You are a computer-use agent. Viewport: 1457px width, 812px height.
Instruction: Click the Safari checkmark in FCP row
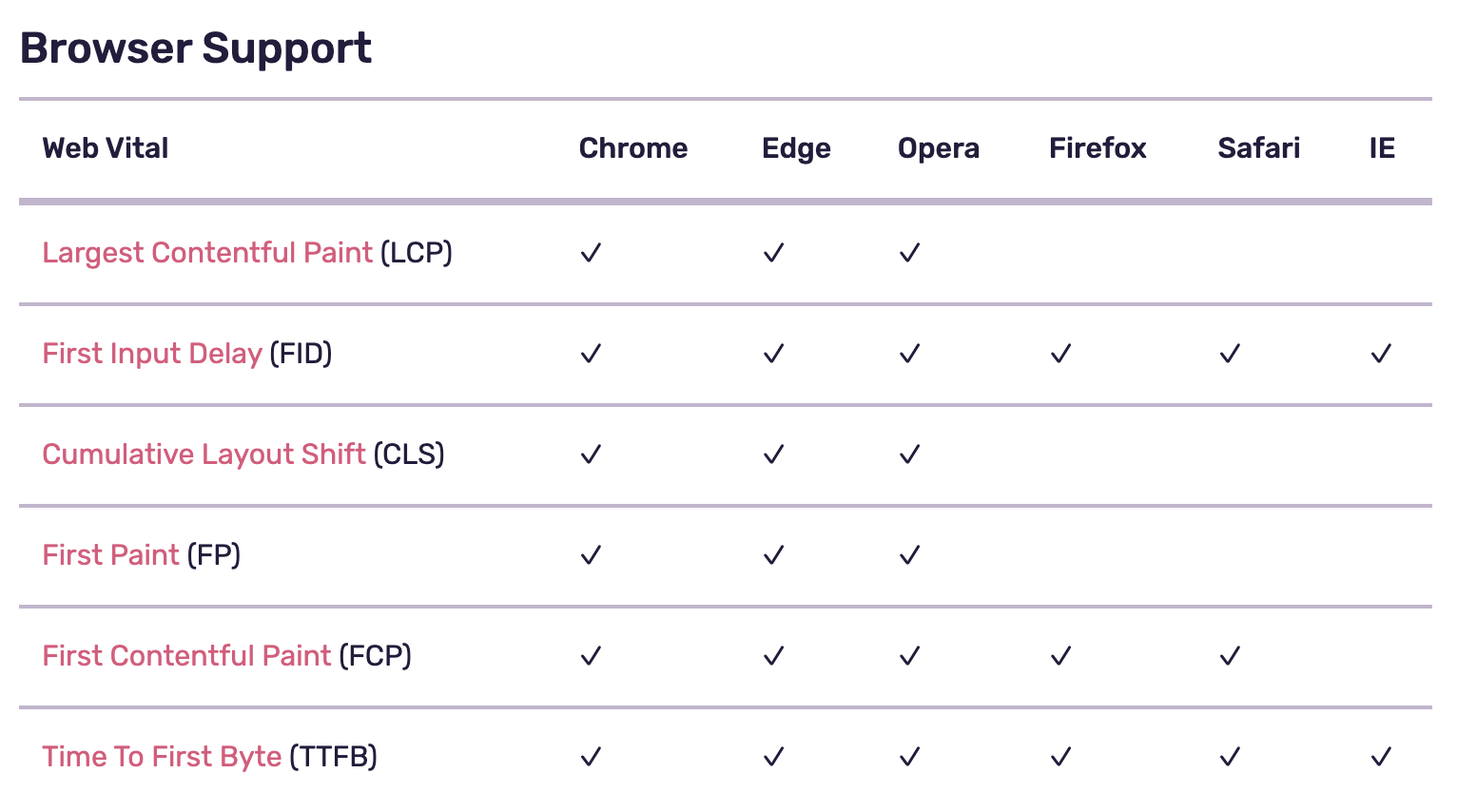pos(1230,656)
